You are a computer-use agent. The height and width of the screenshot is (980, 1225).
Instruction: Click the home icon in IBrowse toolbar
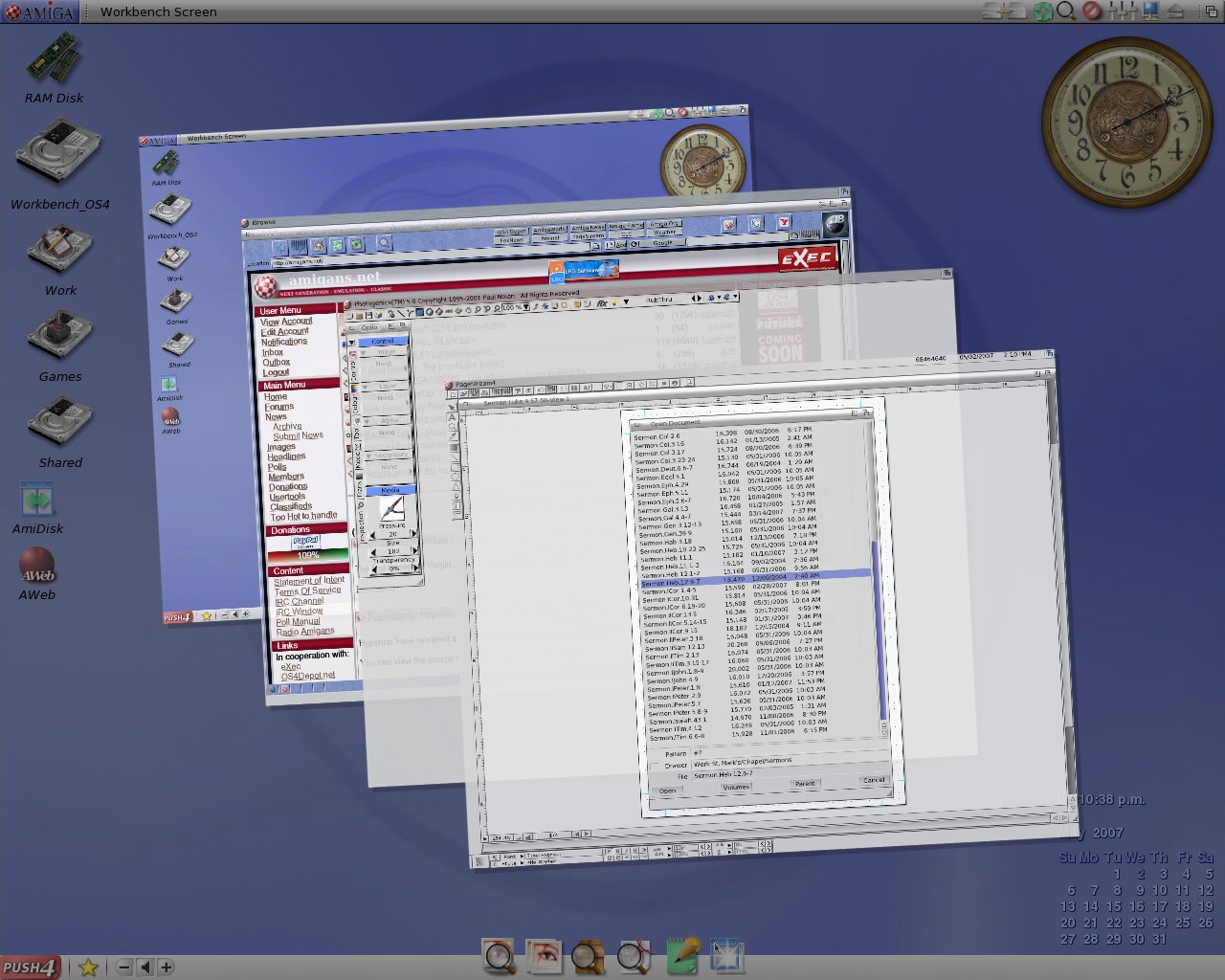click(x=319, y=247)
